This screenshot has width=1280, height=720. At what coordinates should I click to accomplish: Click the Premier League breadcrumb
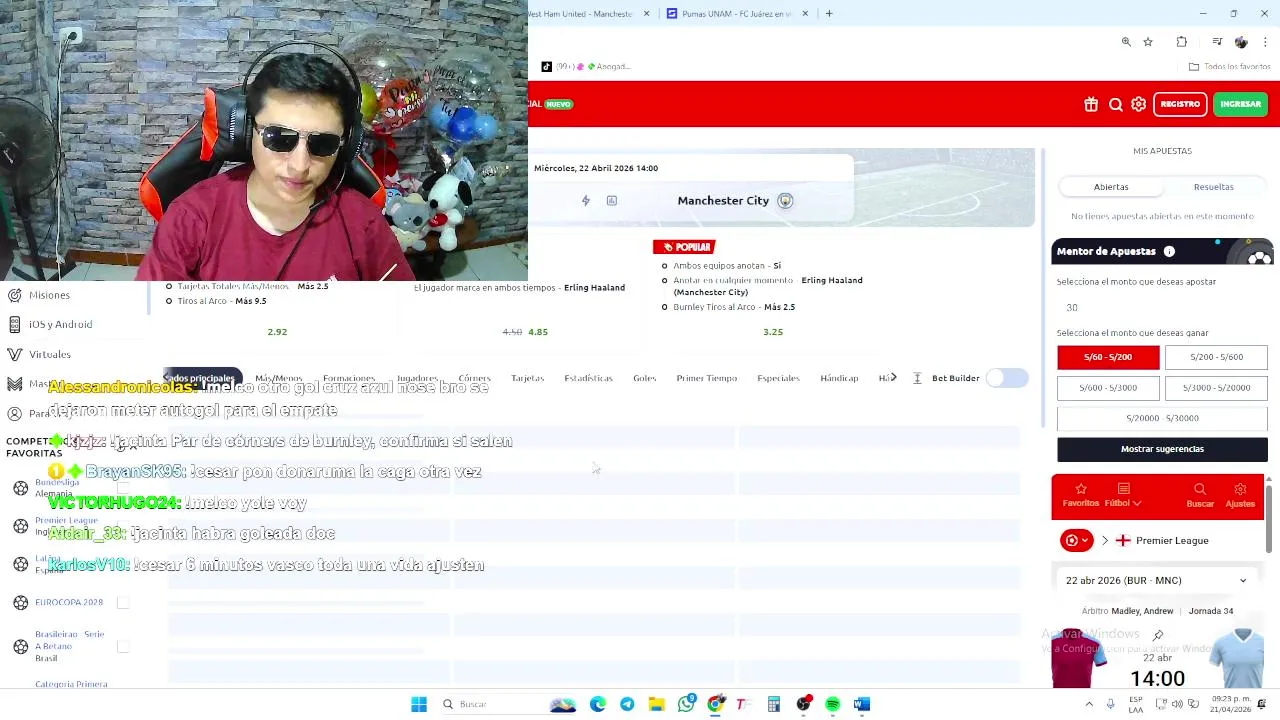[1172, 541]
